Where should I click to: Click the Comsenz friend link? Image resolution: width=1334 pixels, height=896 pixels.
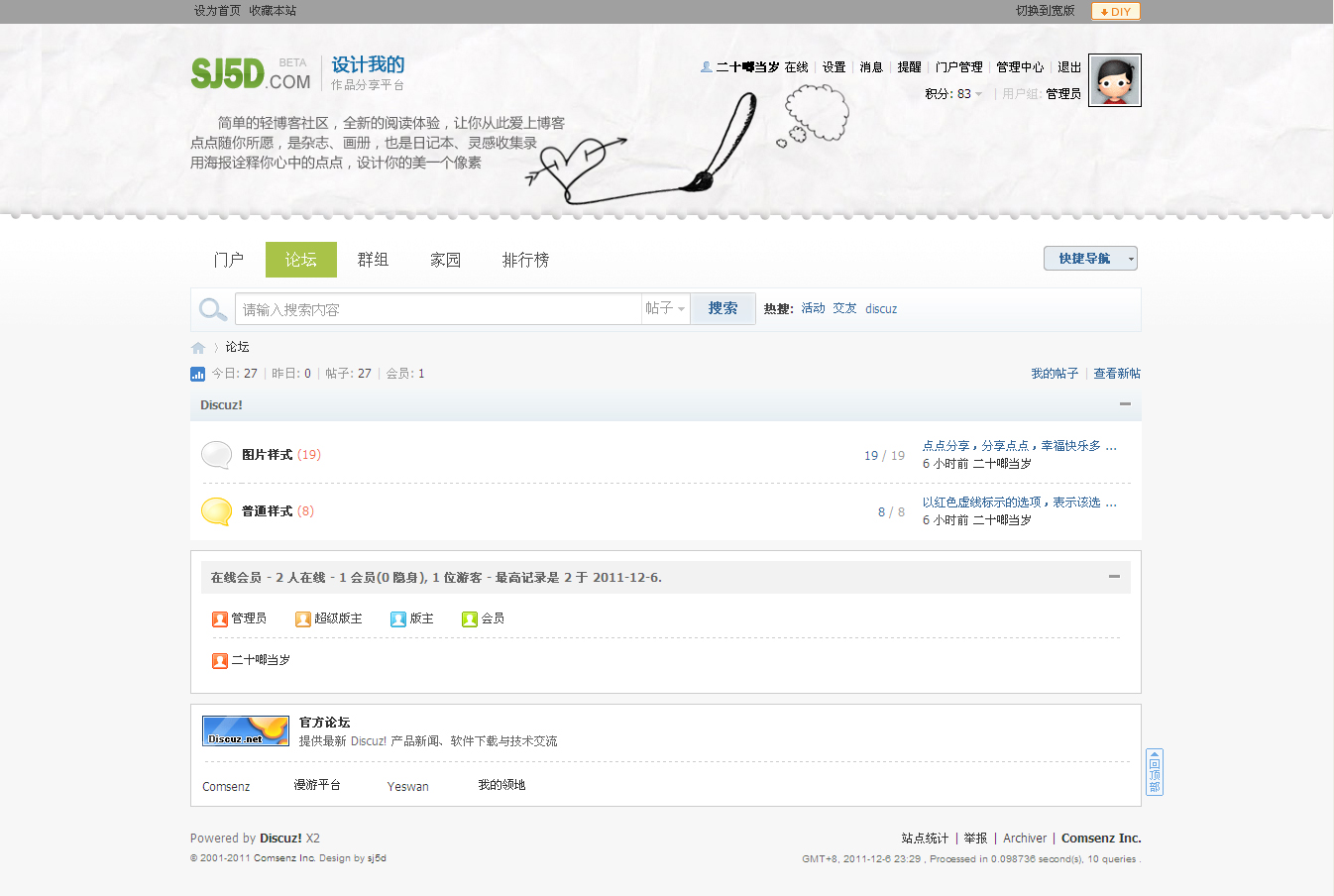pyautogui.click(x=226, y=787)
